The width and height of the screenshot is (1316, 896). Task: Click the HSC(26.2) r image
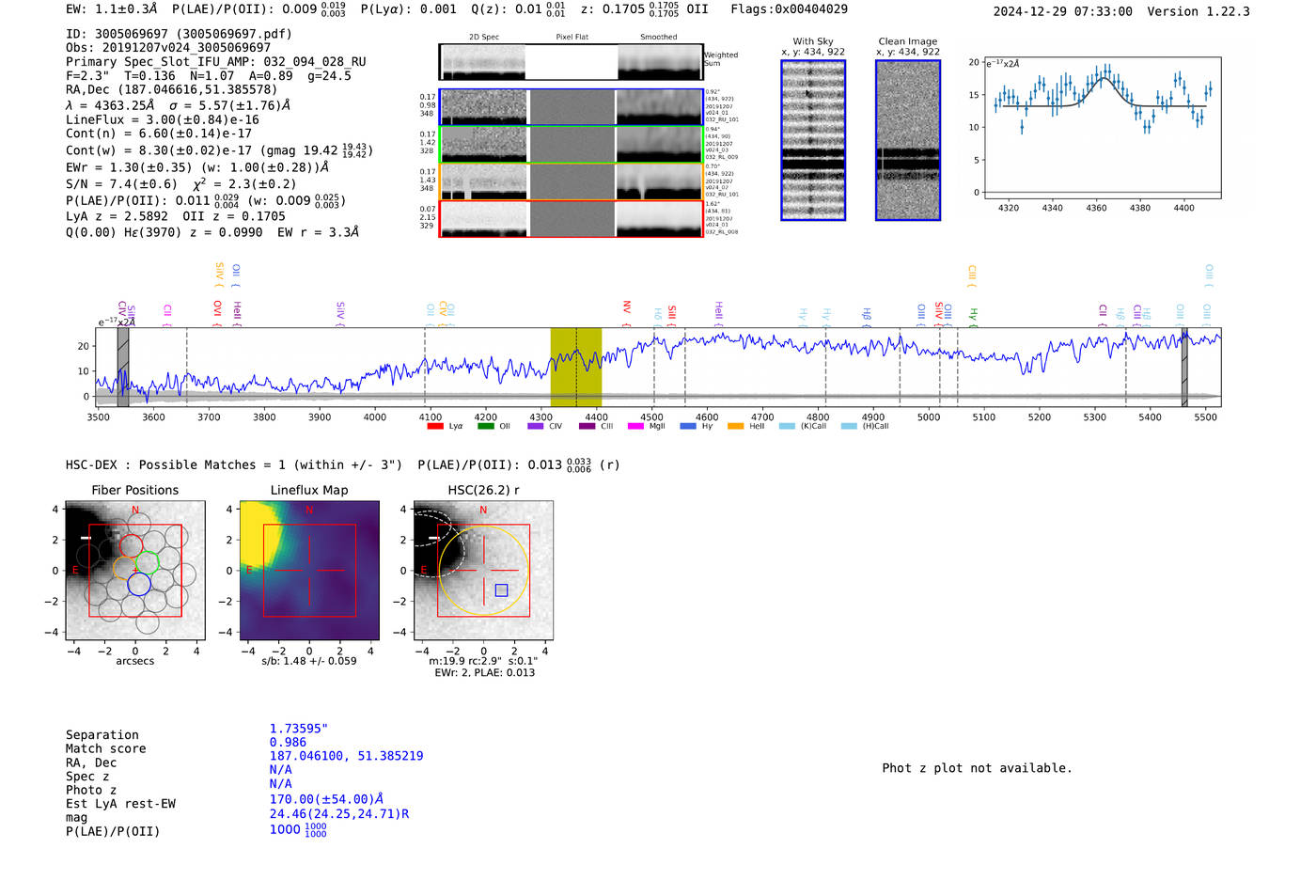pyautogui.click(x=483, y=570)
